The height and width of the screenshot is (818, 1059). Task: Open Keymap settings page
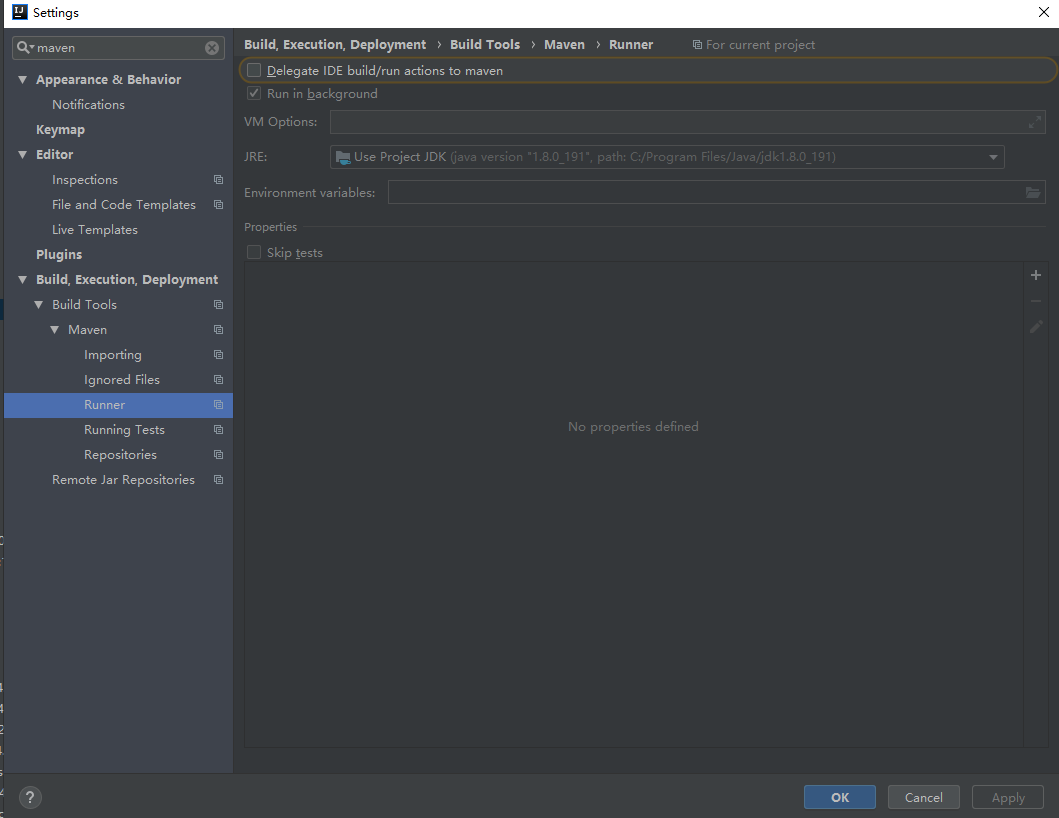tap(60, 130)
